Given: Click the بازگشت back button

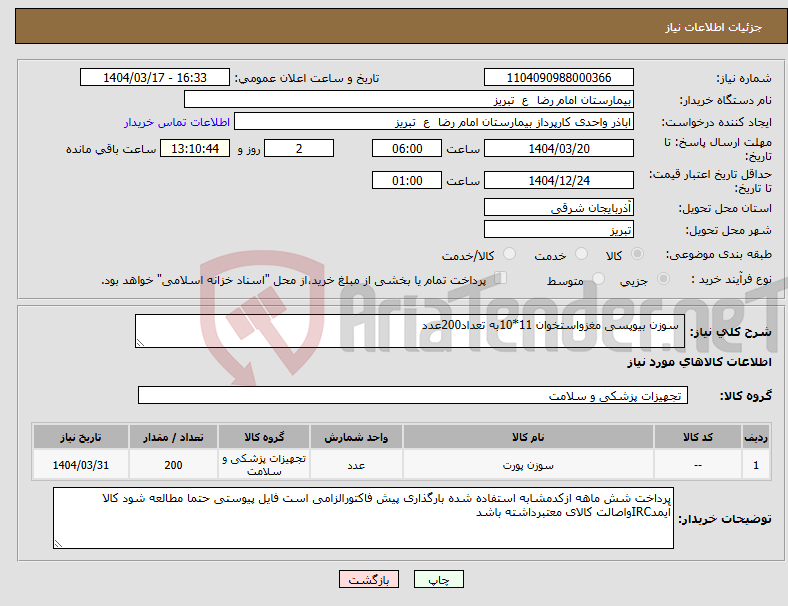Looking at the screenshot, I should [369, 579].
